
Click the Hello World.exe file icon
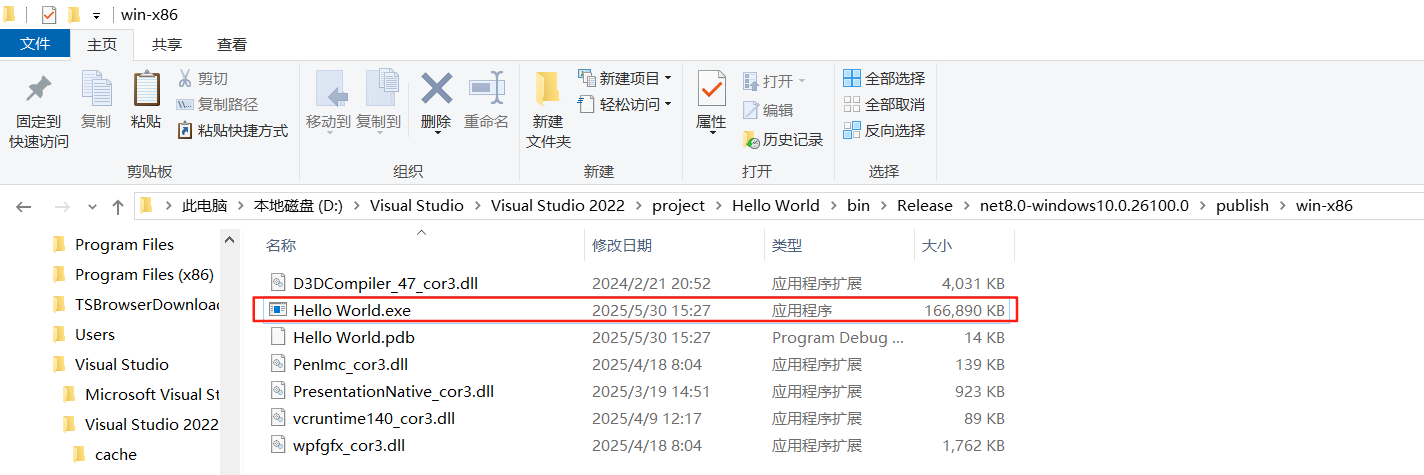[279, 310]
